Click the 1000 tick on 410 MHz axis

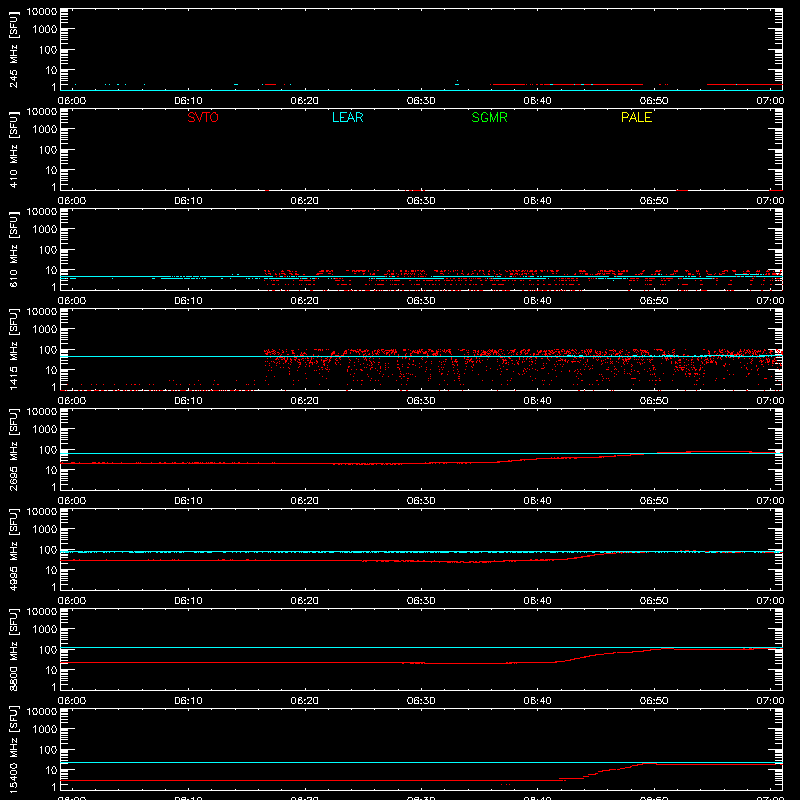click(x=45, y=130)
